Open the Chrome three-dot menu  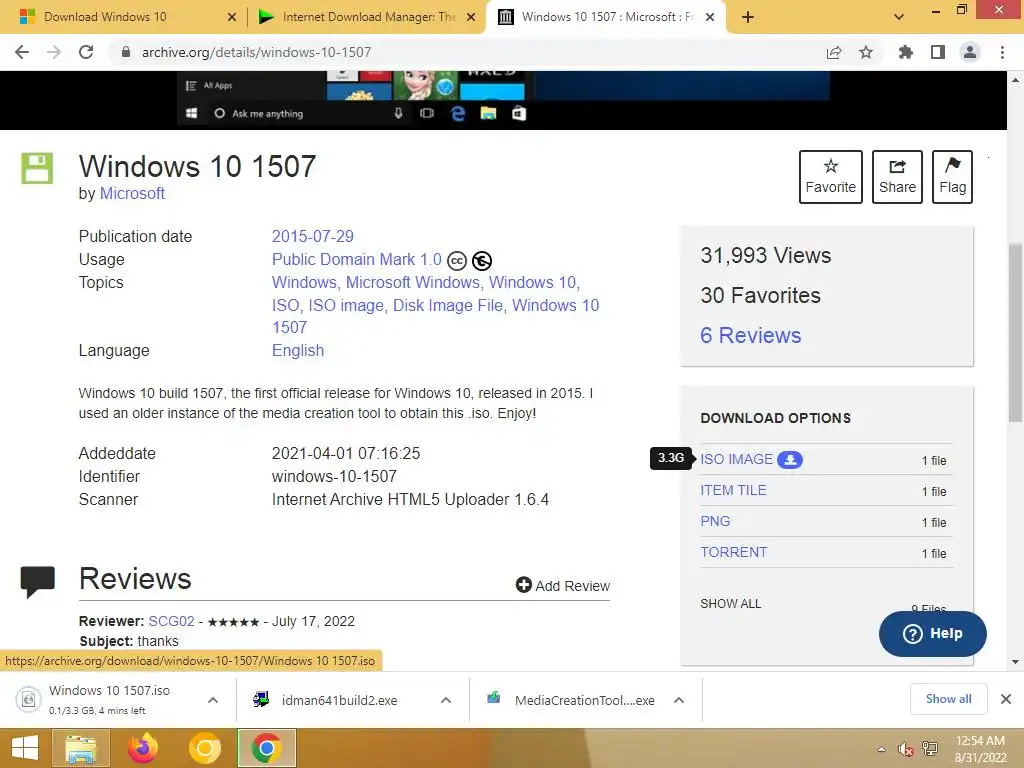[x=1002, y=52]
